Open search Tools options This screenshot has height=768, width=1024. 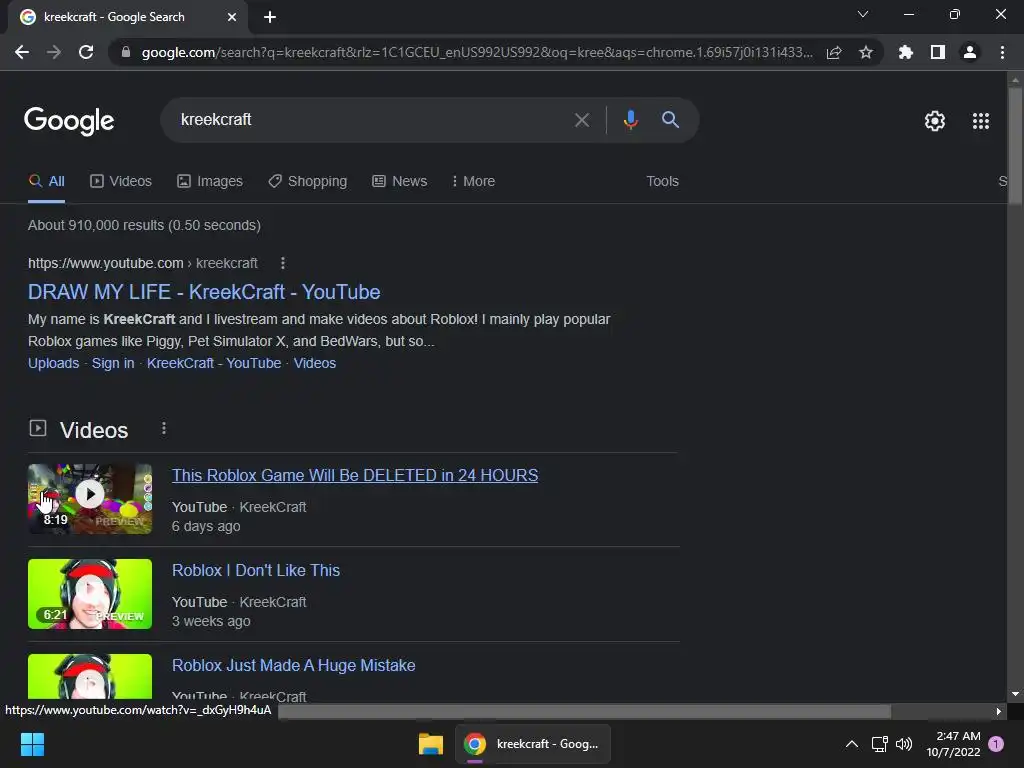(x=662, y=182)
